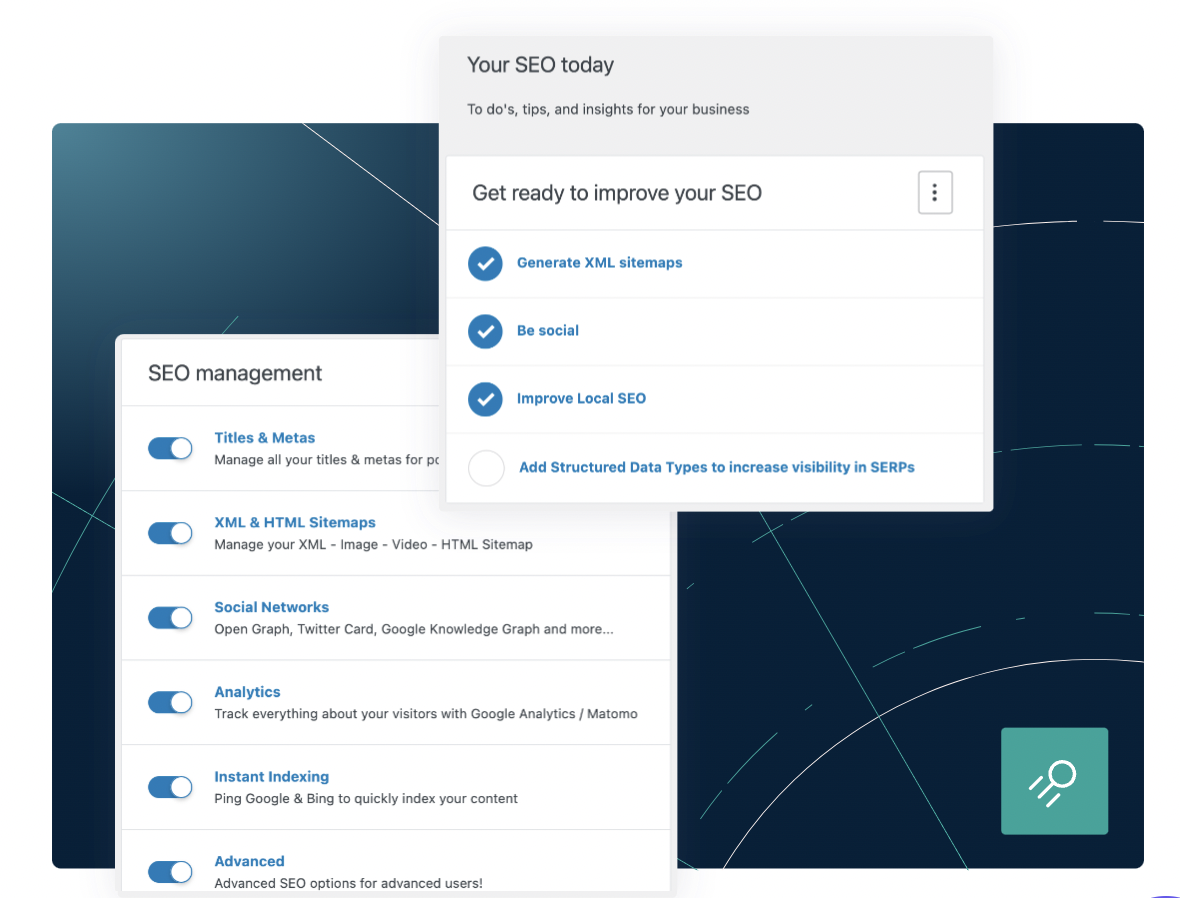Click the SEO management panel title
The width and height of the screenshot is (1180, 898).
coord(235,372)
